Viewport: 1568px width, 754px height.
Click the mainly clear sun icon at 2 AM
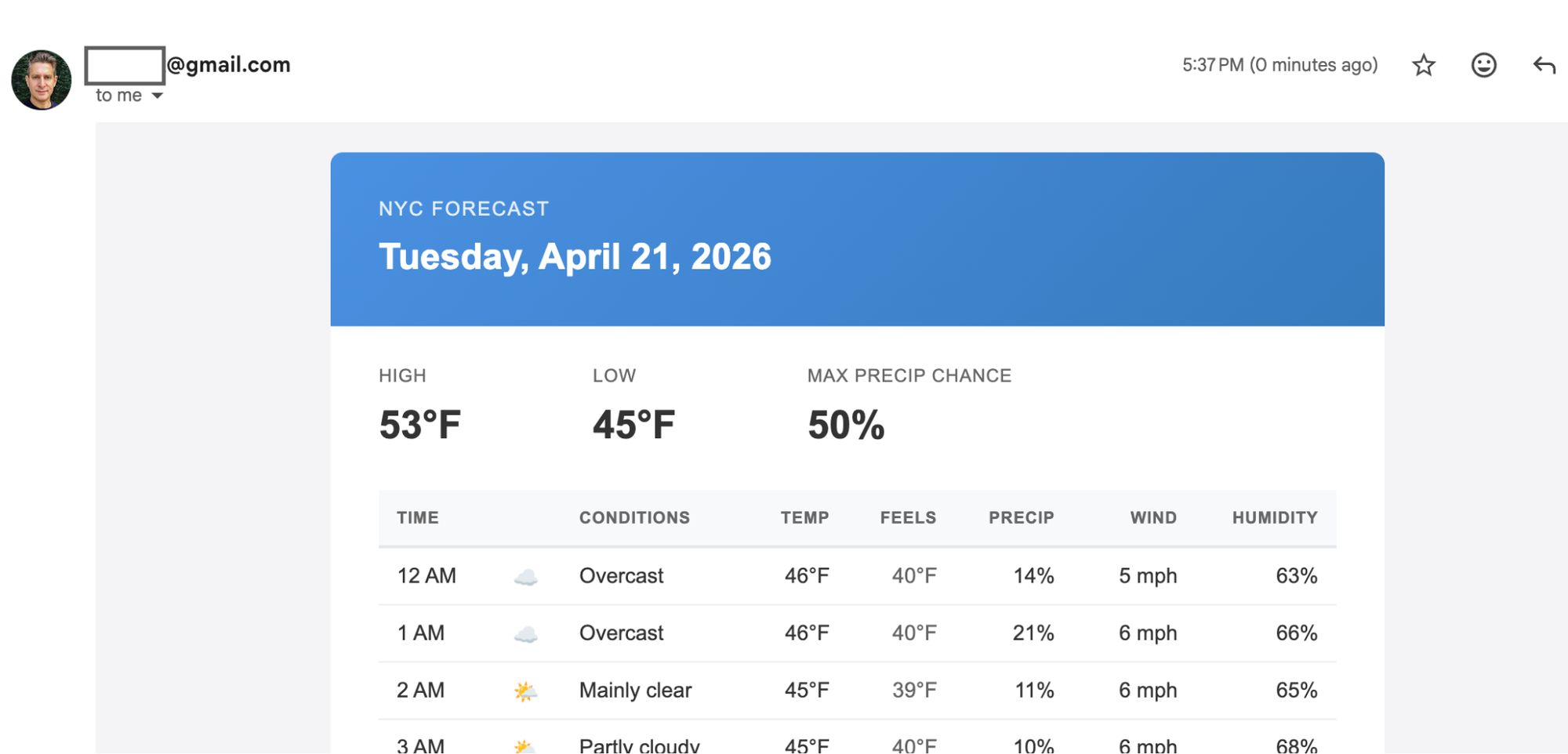(525, 691)
